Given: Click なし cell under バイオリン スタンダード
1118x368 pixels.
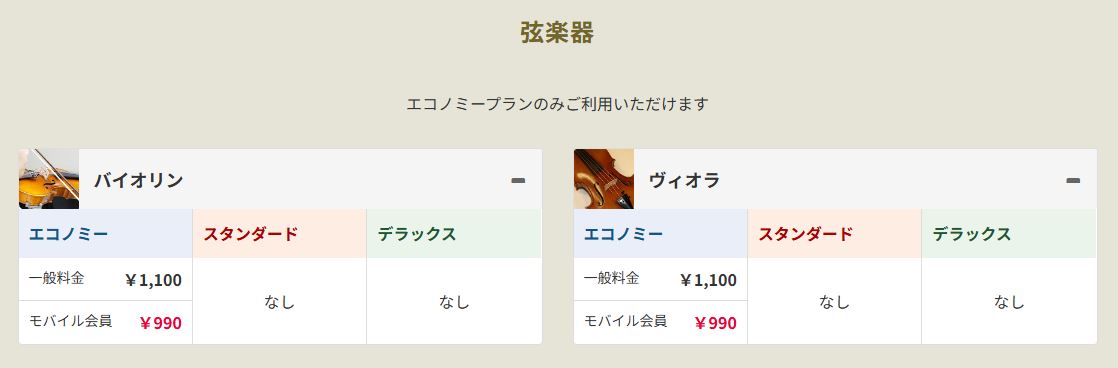Looking at the screenshot, I should (280, 301).
